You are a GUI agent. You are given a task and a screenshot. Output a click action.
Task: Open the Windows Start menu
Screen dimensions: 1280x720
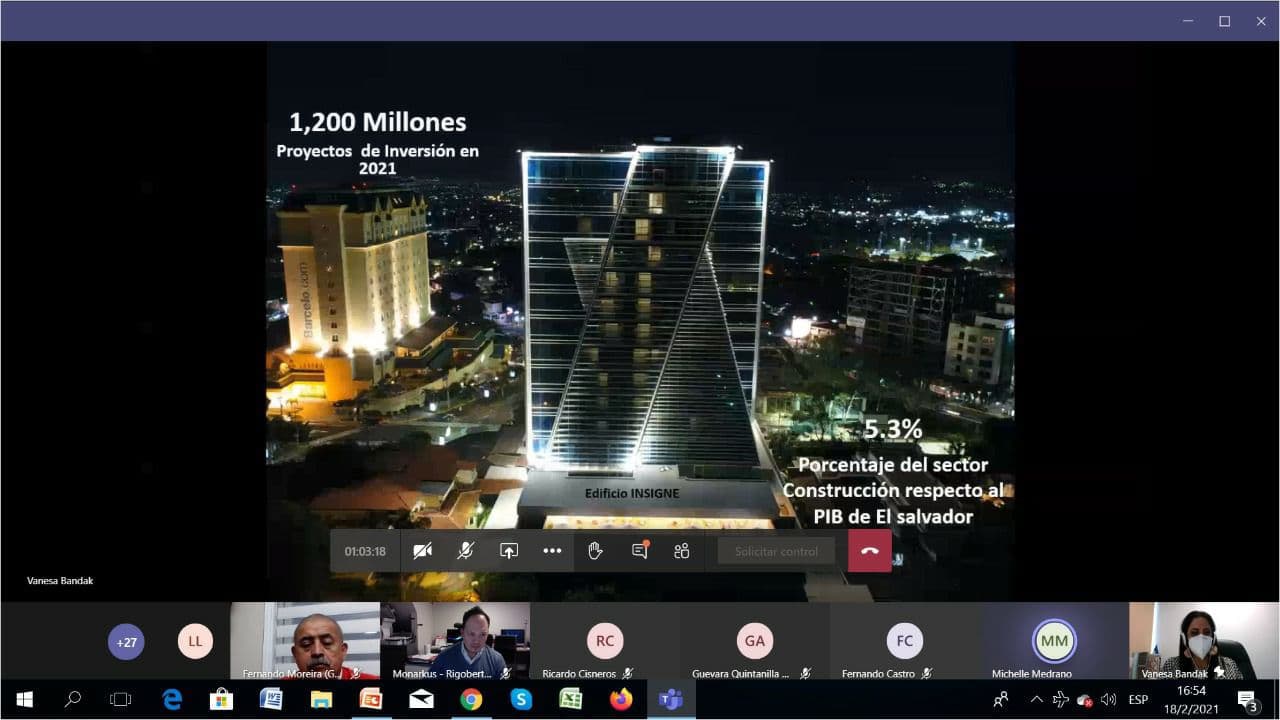[x=24, y=699]
